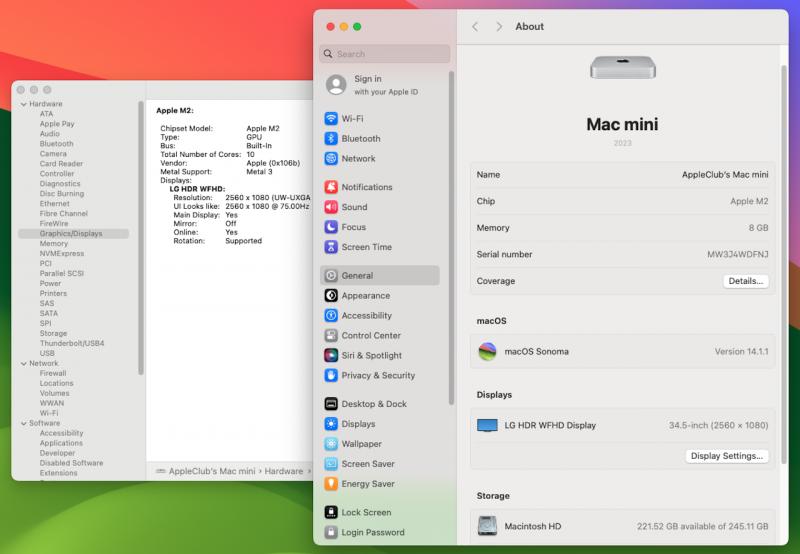Collapse the Hardware section in System Information

pos(22,104)
